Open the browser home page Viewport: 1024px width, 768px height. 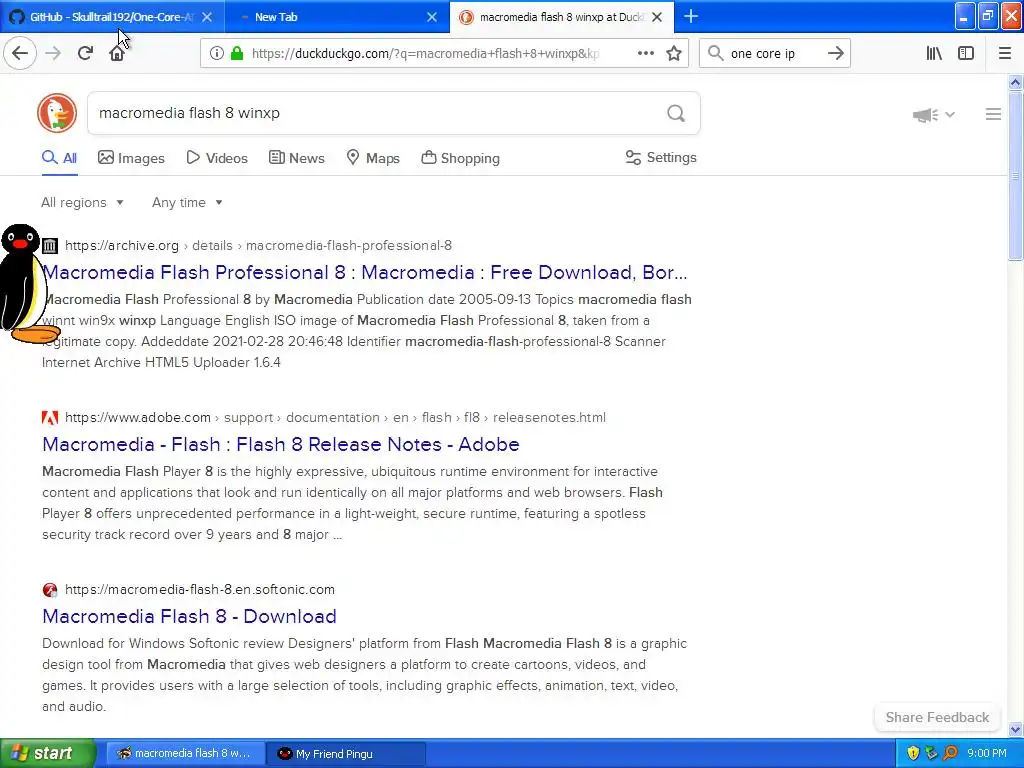tap(117, 53)
